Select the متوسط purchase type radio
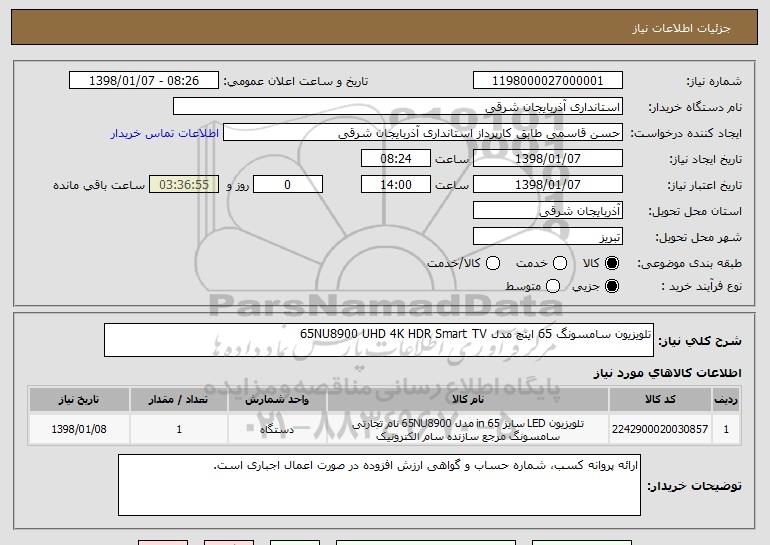Viewport: 770px width, 545px height. click(x=553, y=286)
